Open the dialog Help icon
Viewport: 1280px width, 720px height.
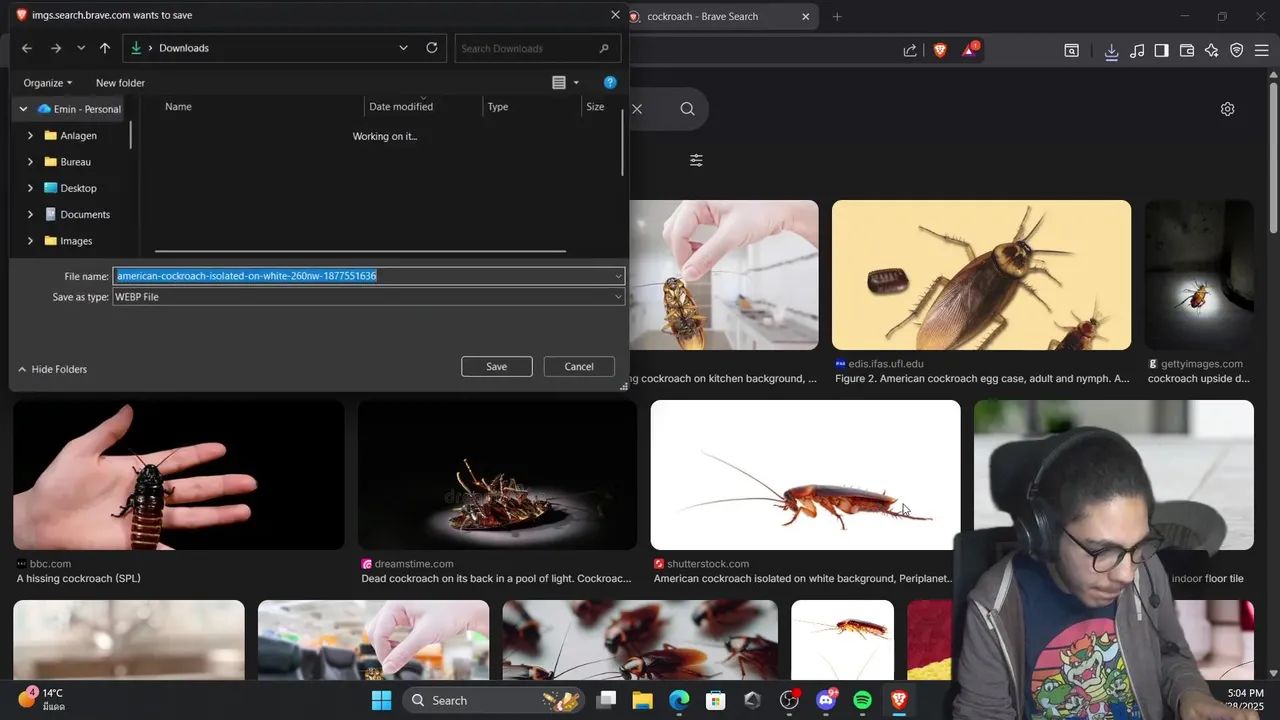tap(610, 82)
